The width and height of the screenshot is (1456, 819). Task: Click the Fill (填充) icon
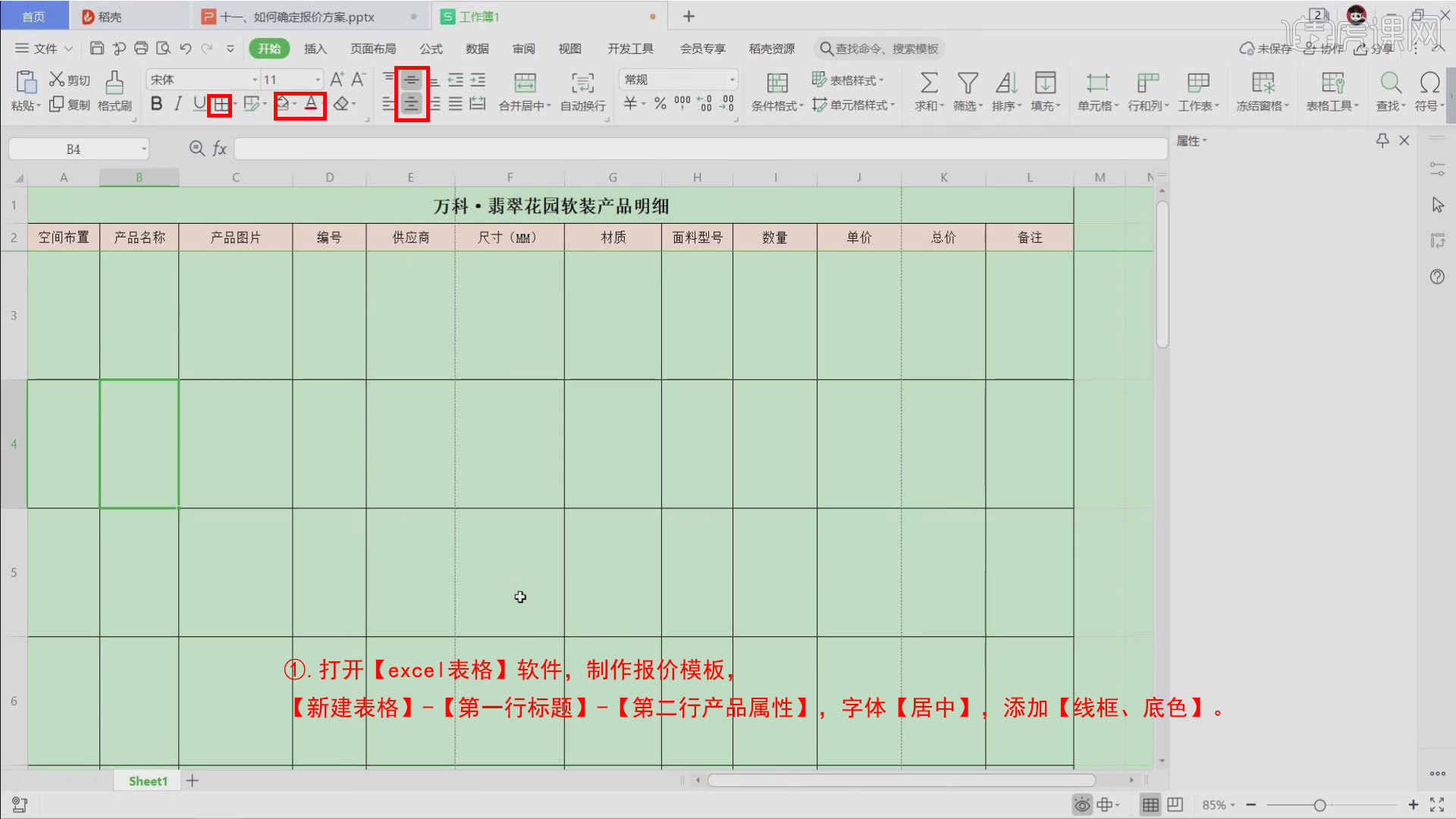(x=1045, y=82)
